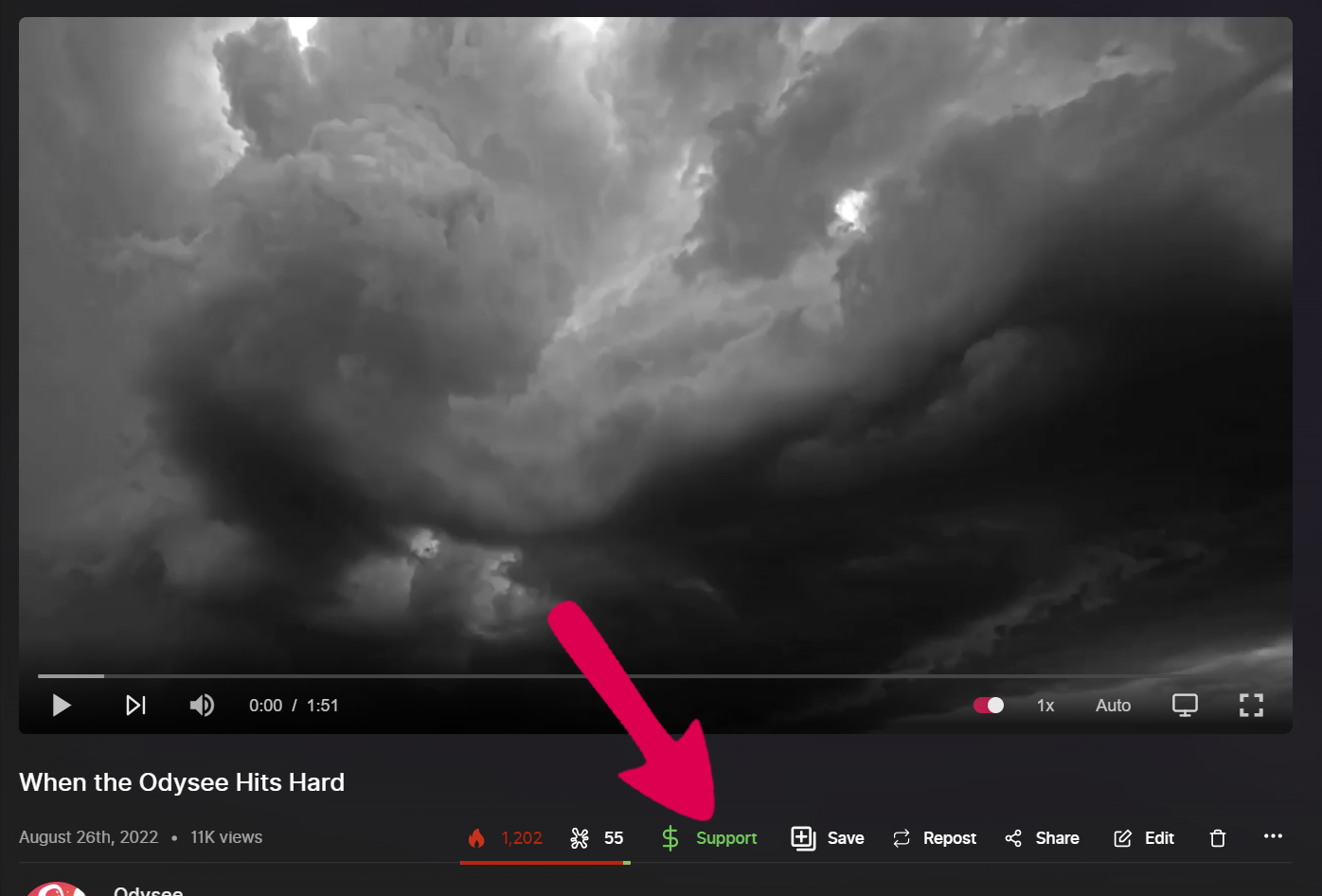Image resolution: width=1322 pixels, height=896 pixels.
Task: Share the video
Action: pyautogui.click(x=1042, y=838)
